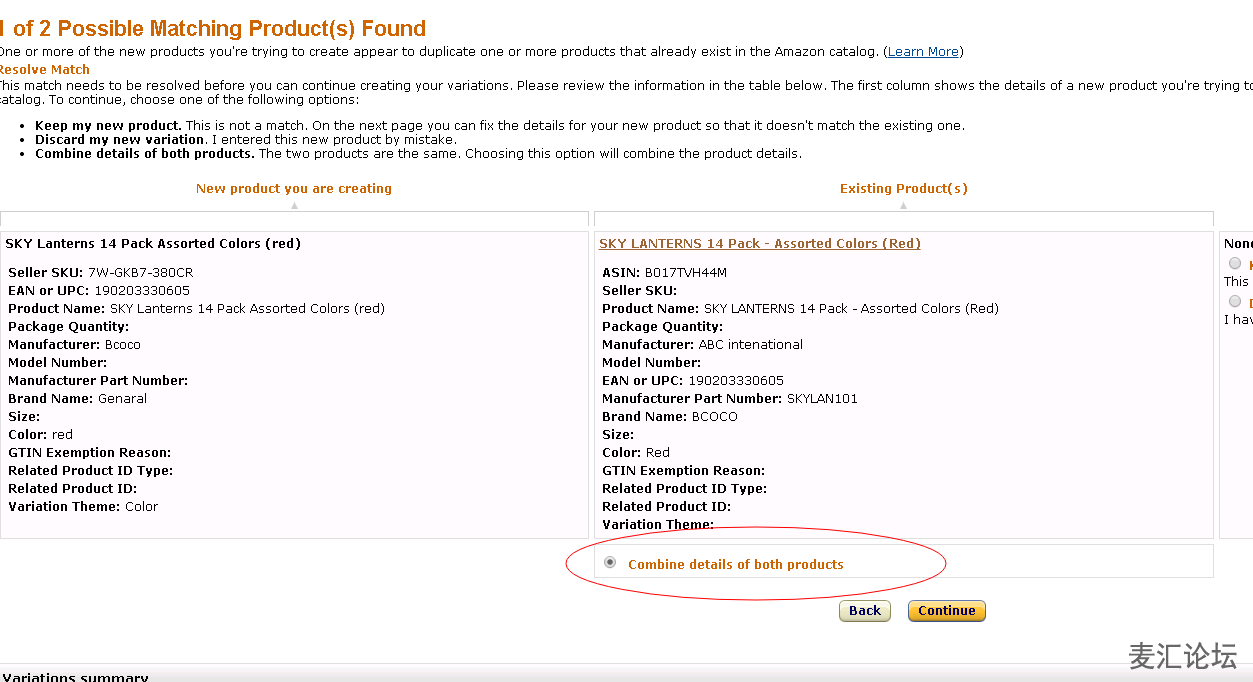Open the "Learn More" link
This screenshot has width=1253, height=682.
pos(922,51)
